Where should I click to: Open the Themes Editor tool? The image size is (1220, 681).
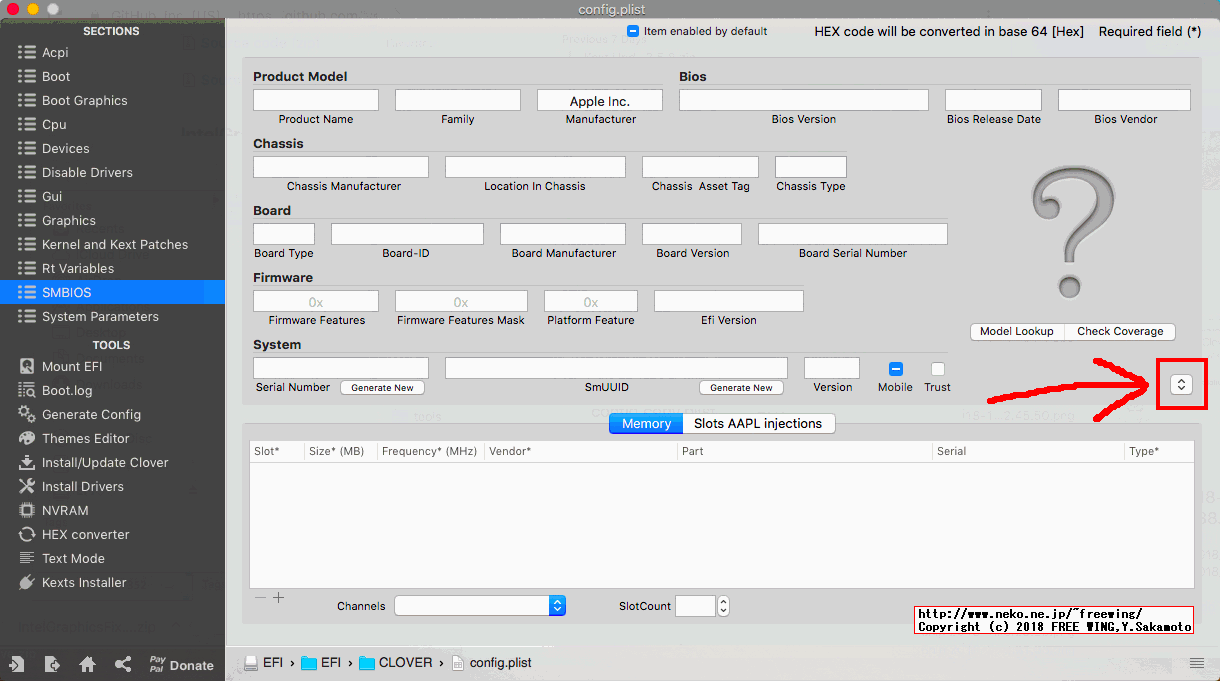pyautogui.click(x=85, y=439)
